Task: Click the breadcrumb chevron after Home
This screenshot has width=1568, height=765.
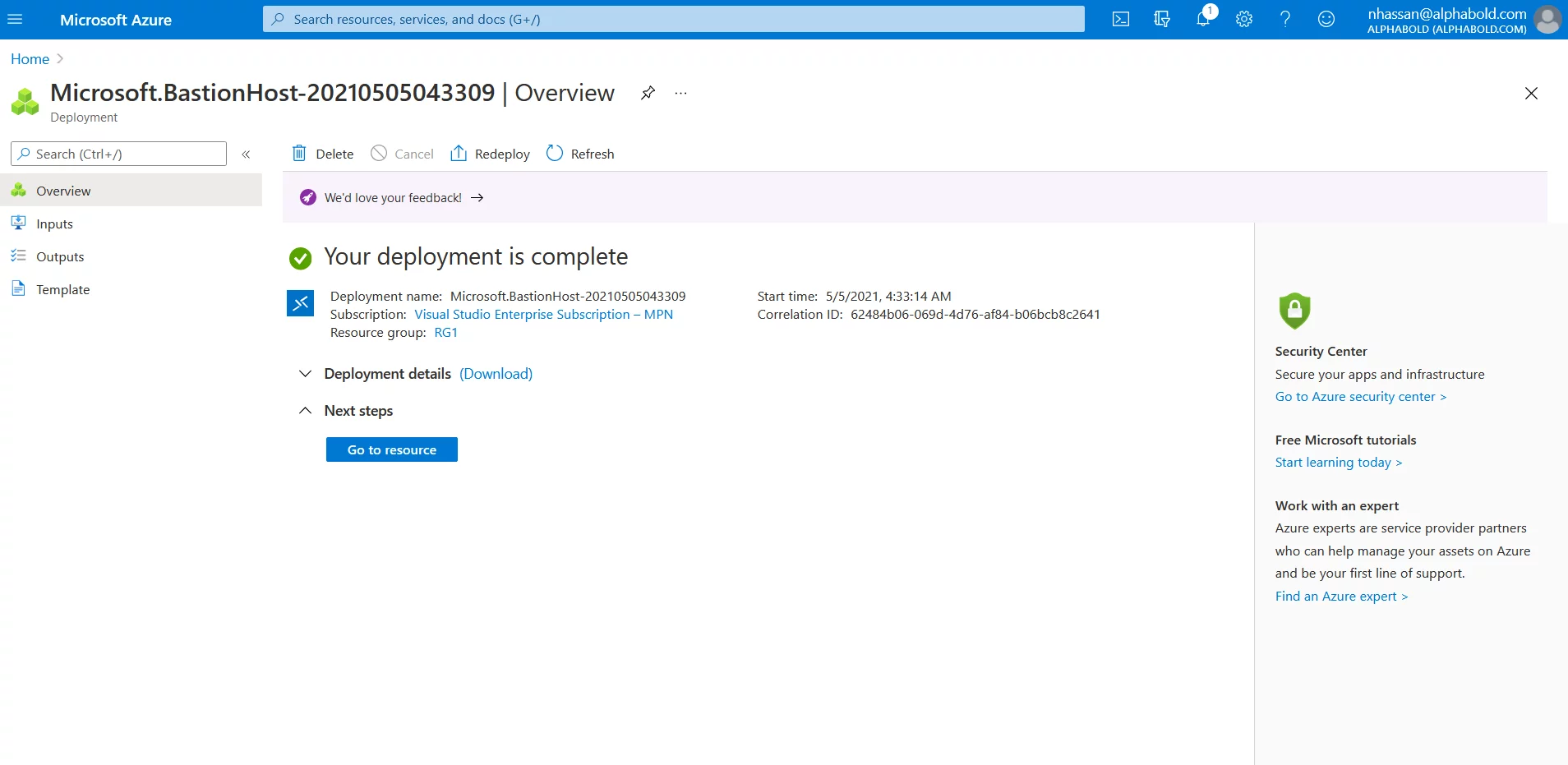Action: pyautogui.click(x=60, y=59)
